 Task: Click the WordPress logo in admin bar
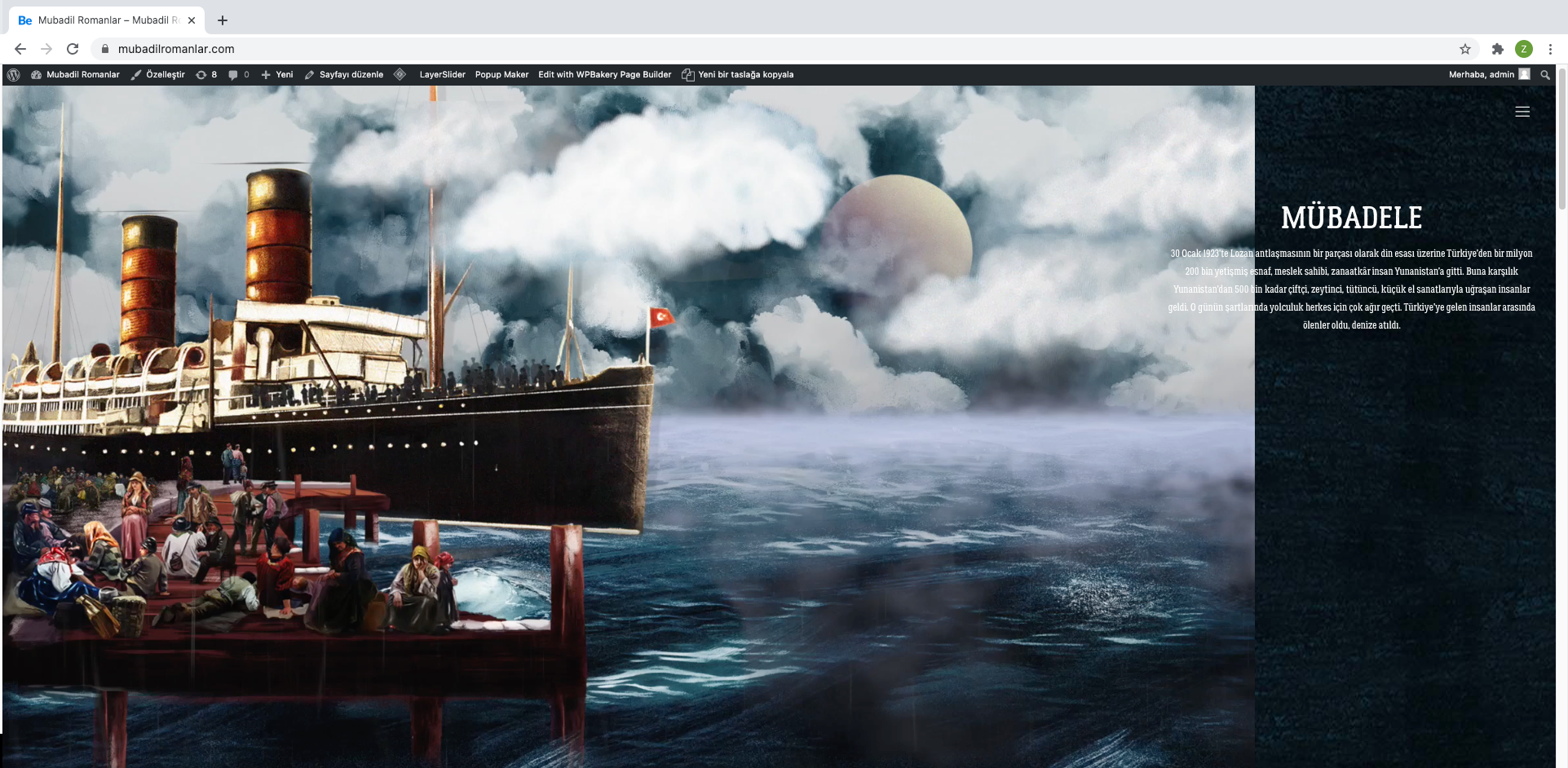[x=14, y=74]
